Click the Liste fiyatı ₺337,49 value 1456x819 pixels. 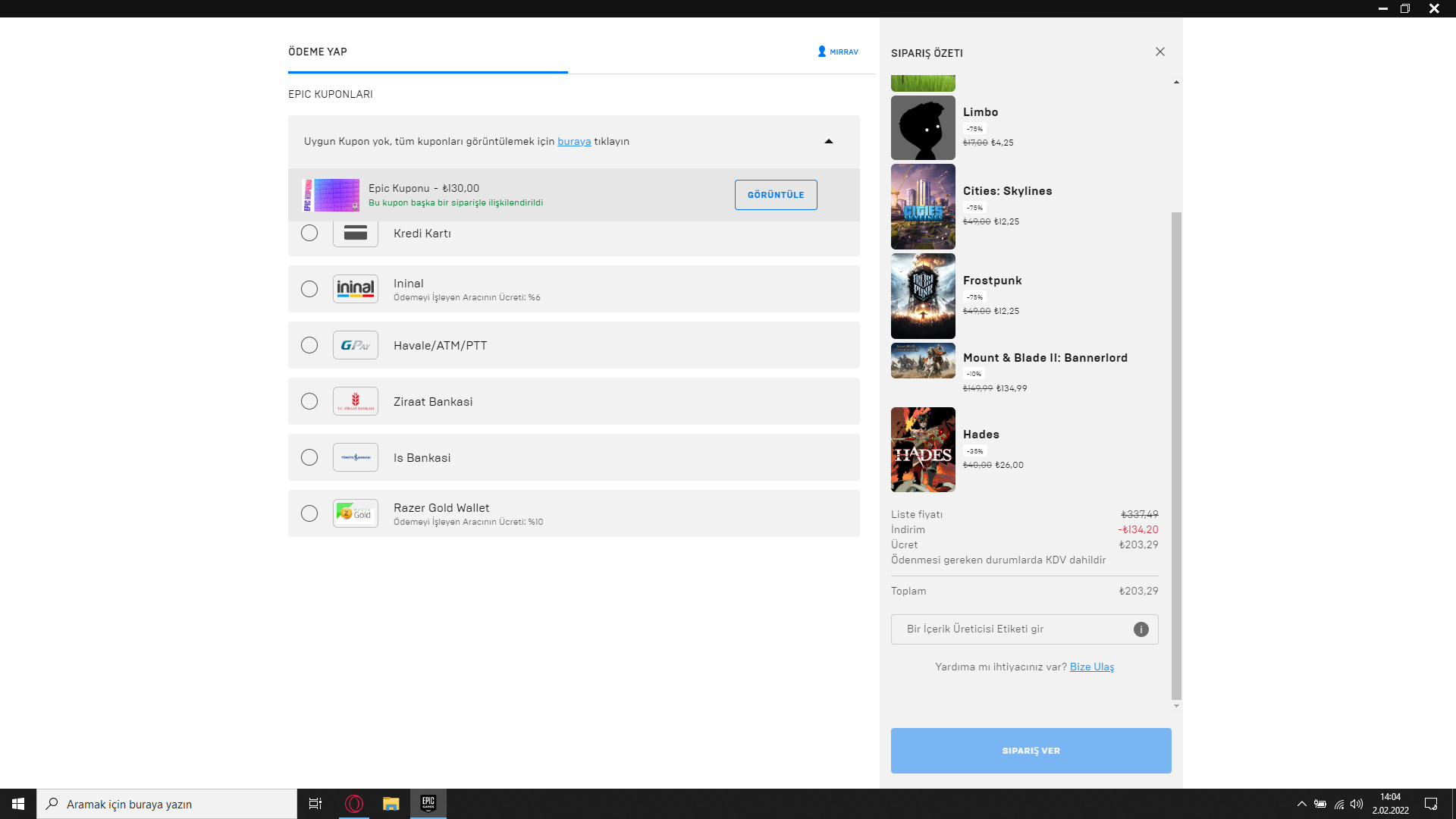pyautogui.click(x=1139, y=514)
